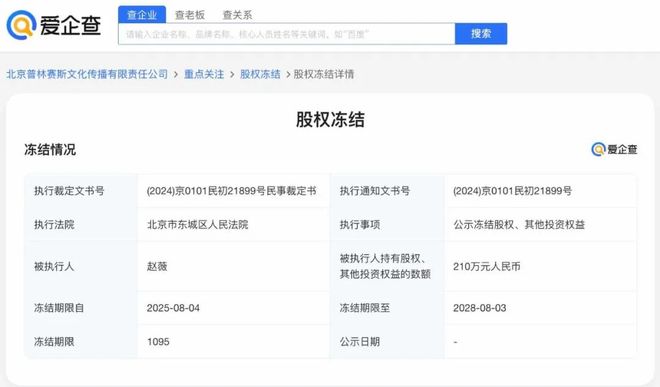Open the 股权冻结 breadcrumb link

260,74
